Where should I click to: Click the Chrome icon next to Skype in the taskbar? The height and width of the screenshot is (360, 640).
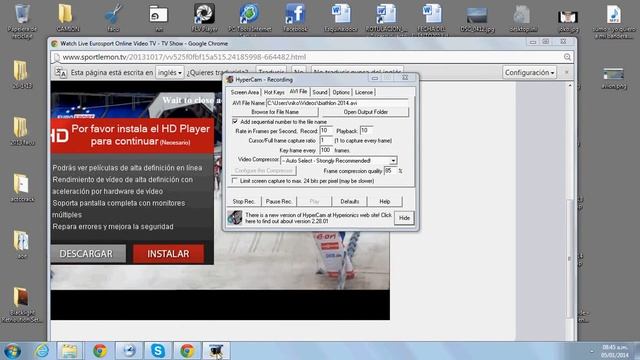[187, 351]
